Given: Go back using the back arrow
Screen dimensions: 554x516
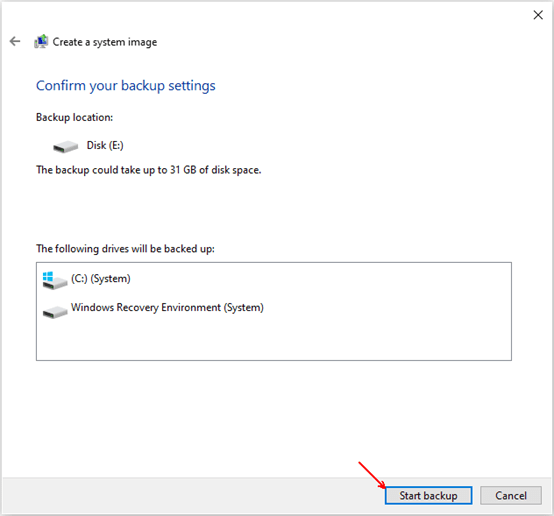Looking at the screenshot, I should [x=15, y=41].
